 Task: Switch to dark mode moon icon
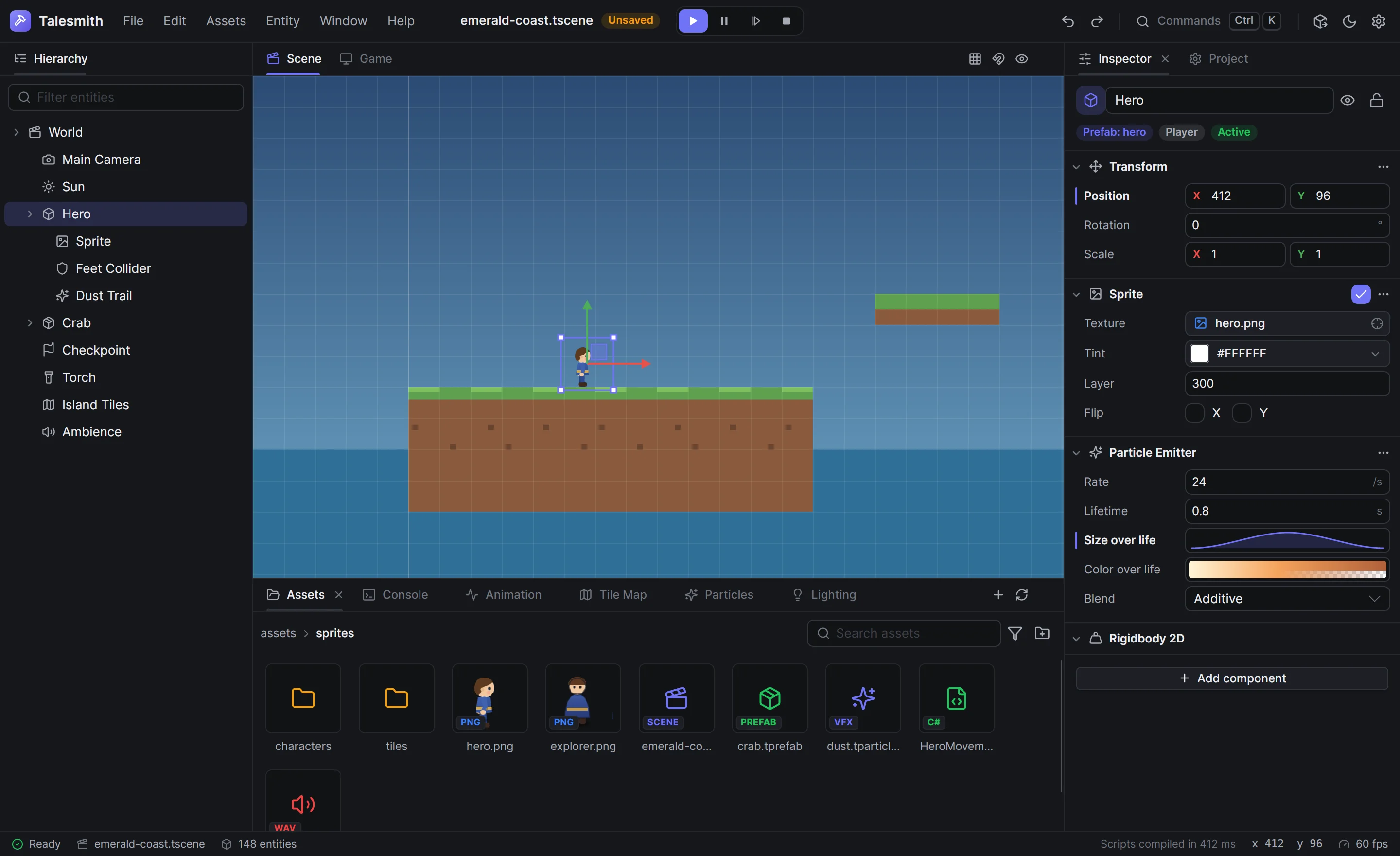click(1349, 21)
